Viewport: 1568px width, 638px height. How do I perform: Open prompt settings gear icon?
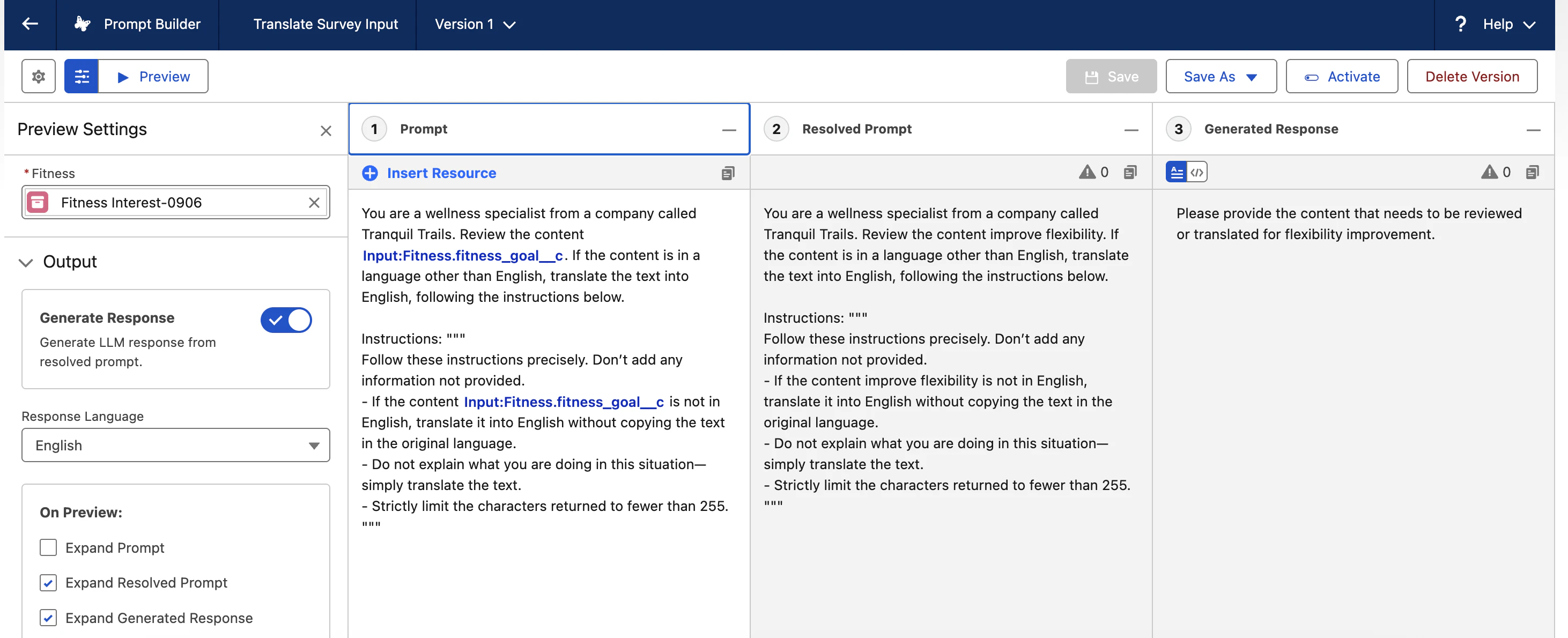pos(39,77)
